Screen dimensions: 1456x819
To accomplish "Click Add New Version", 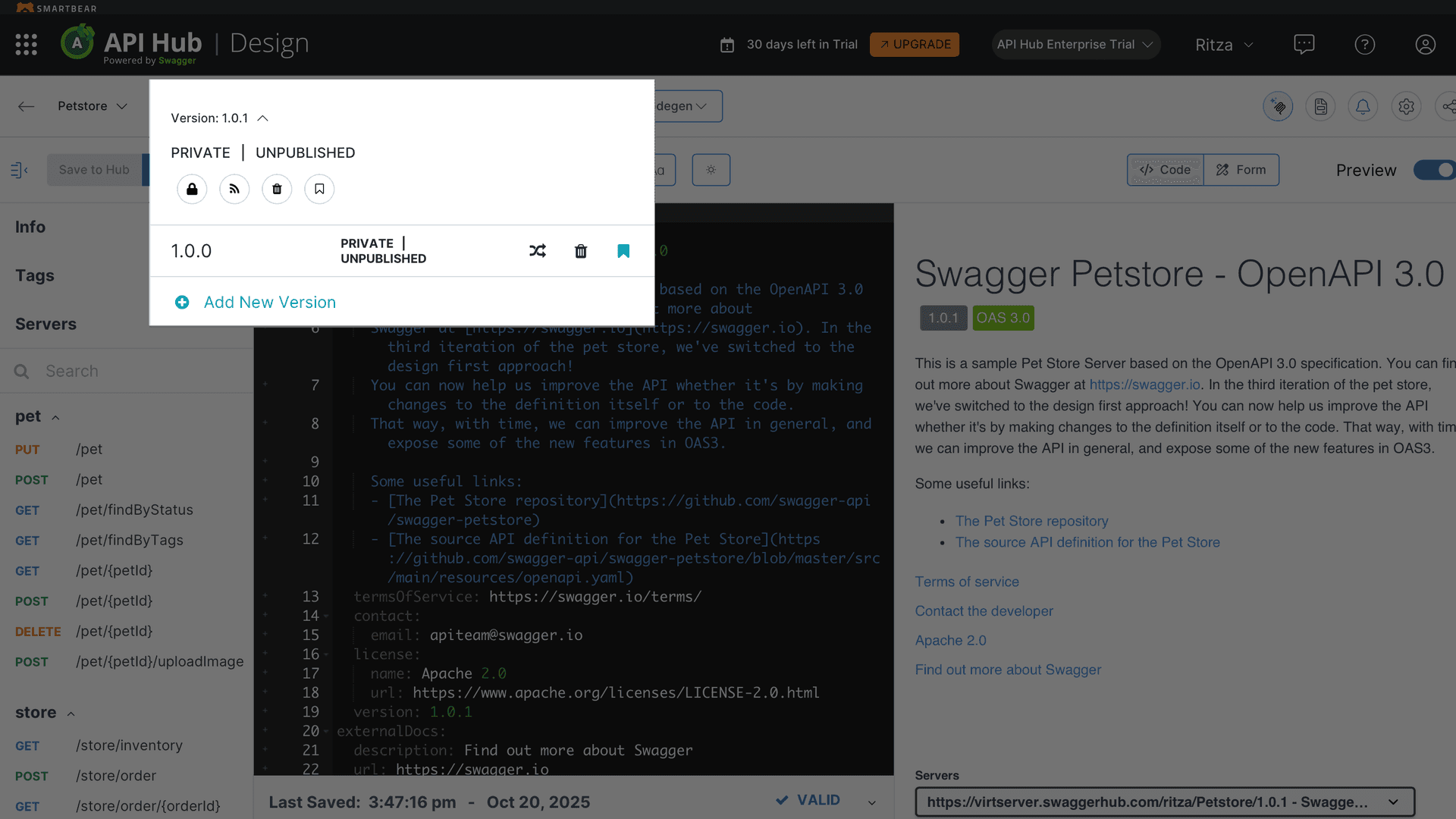I will pos(269,302).
